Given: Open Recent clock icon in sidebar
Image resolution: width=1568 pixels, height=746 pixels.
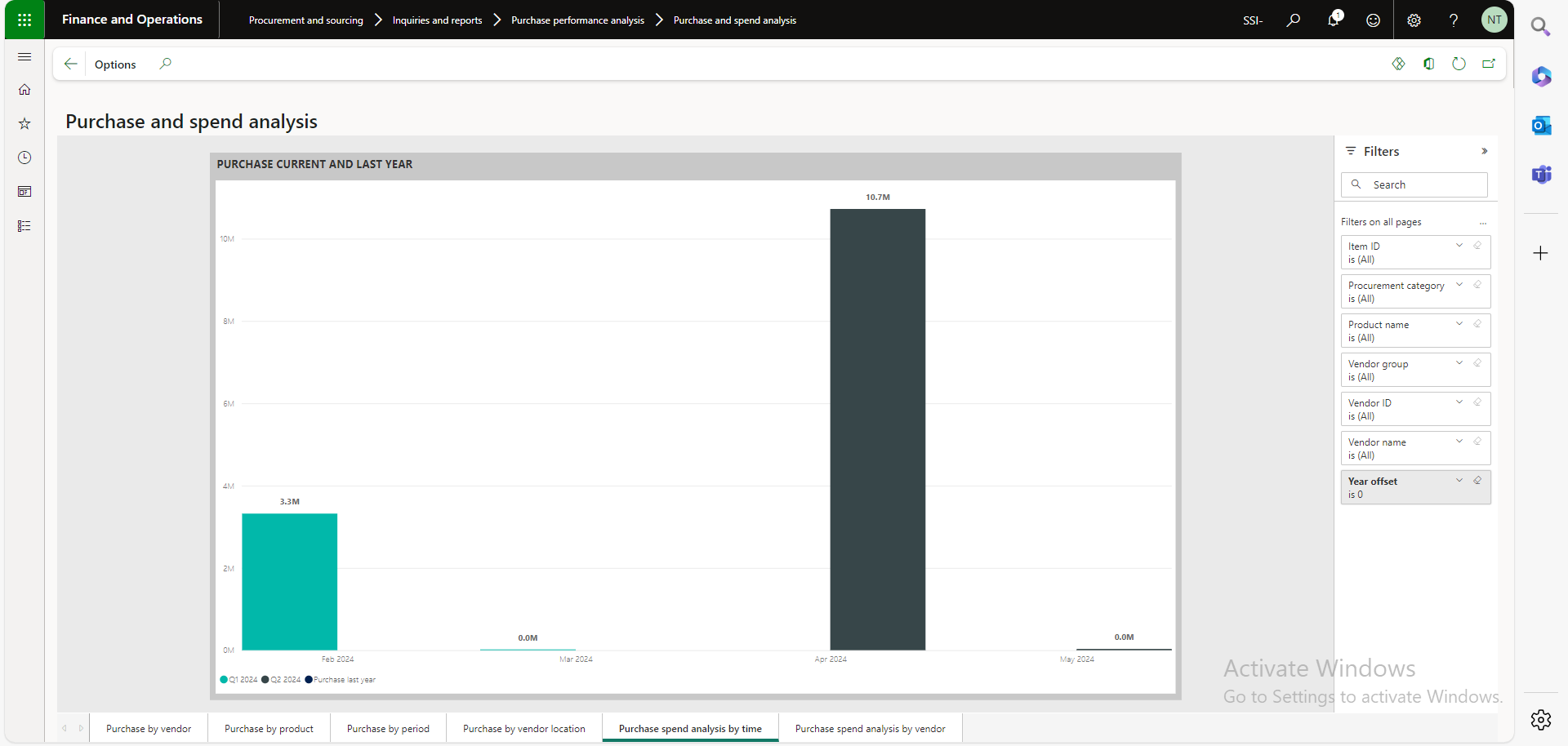Looking at the screenshot, I should (x=24, y=158).
